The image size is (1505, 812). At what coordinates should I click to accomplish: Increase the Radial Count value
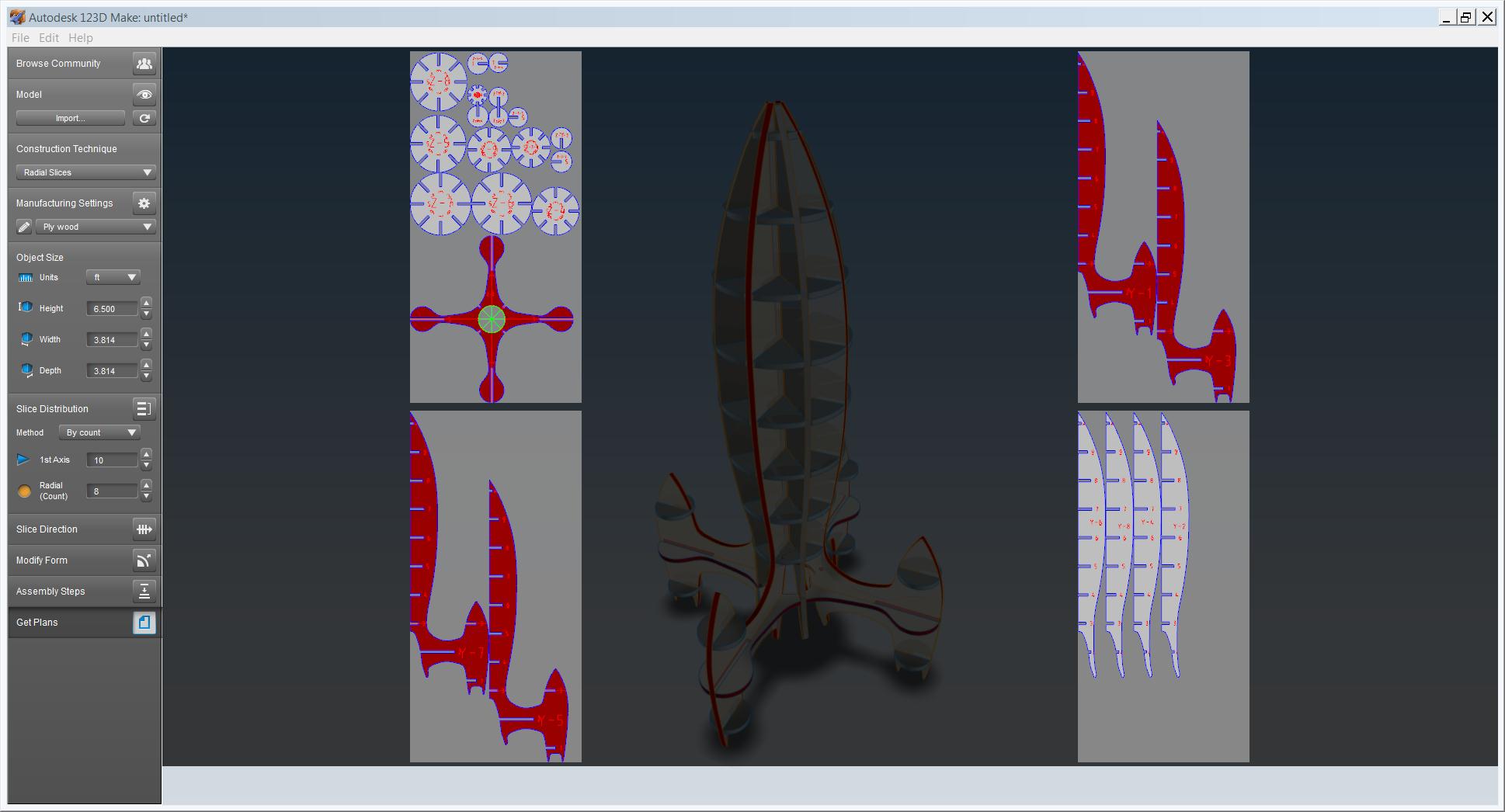(146, 485)
